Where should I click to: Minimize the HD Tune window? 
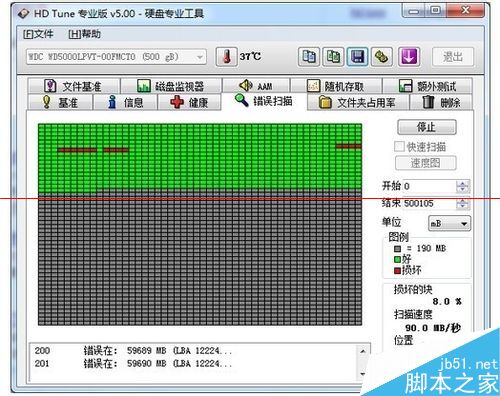pos(414,10)
